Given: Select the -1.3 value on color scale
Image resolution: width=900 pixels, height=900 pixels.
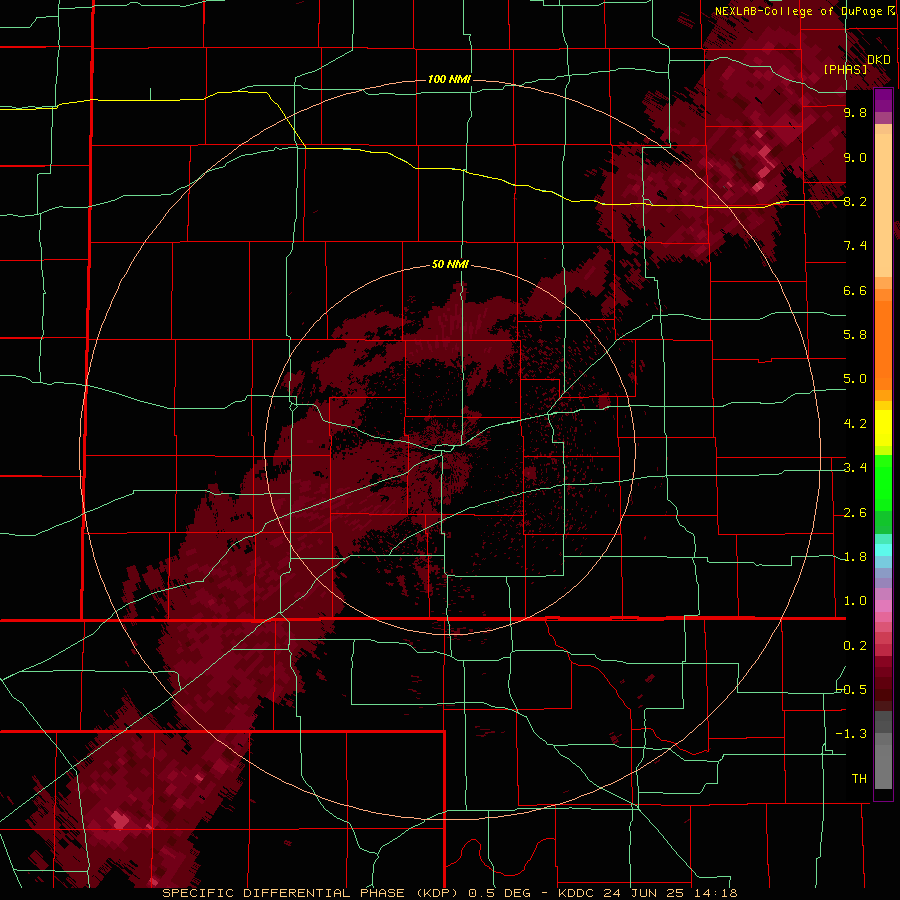Looking at the screenshot, I should pyautogui.click(x=852, y=734).
